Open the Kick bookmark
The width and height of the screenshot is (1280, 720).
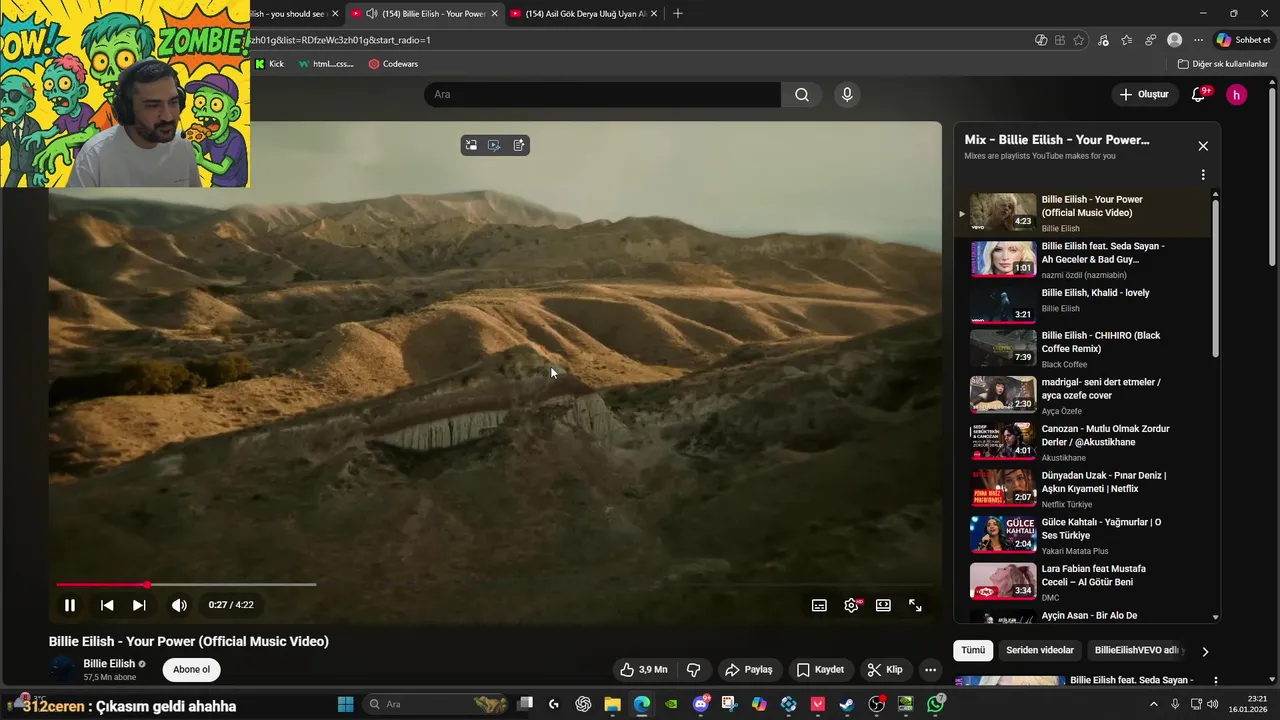click(x=269, y=64)
